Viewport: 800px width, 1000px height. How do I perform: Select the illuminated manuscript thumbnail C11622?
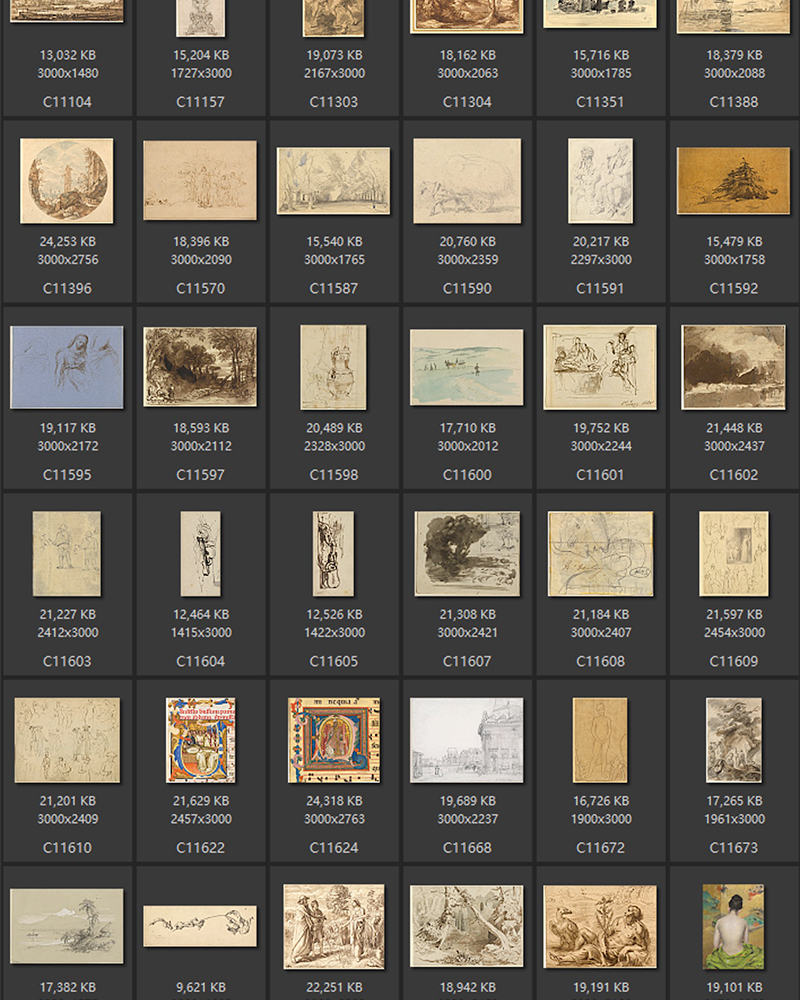point(200,740)
